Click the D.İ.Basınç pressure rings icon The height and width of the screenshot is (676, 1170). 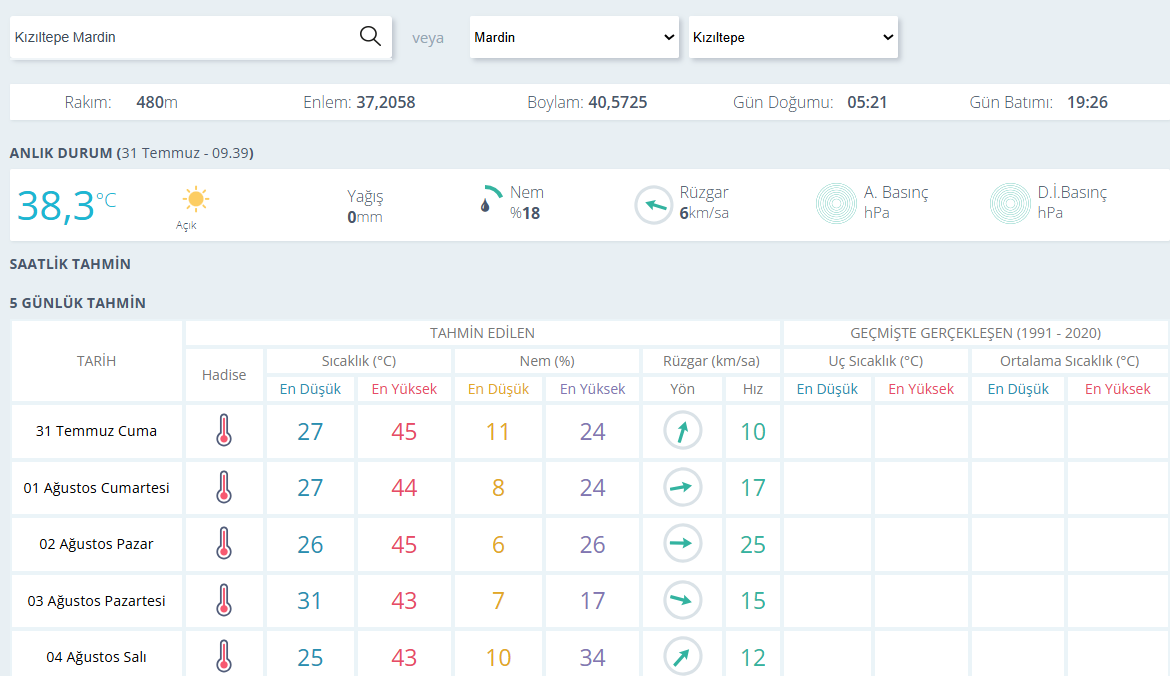1010,203
